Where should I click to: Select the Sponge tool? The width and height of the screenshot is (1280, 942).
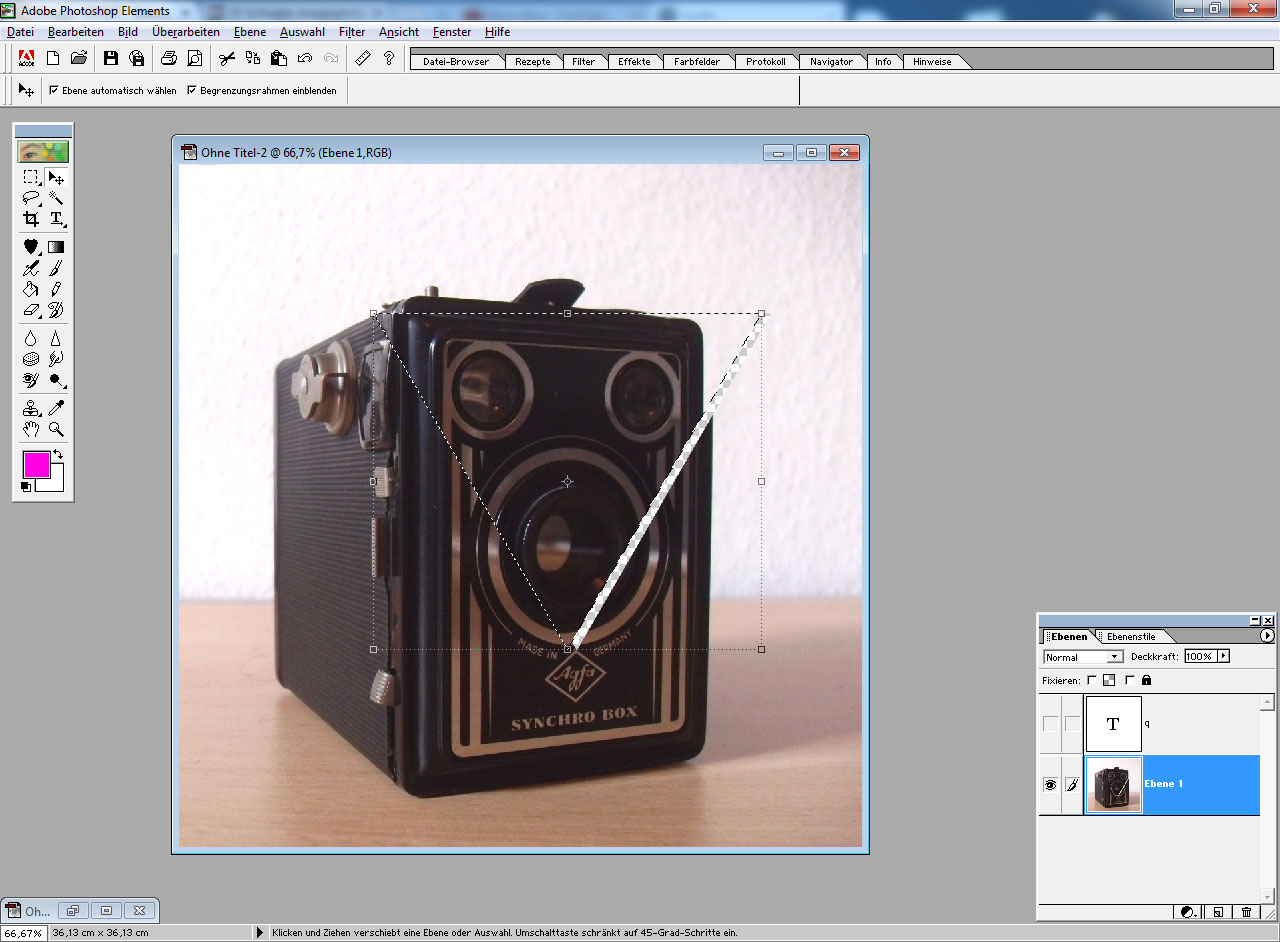(31, 359)
